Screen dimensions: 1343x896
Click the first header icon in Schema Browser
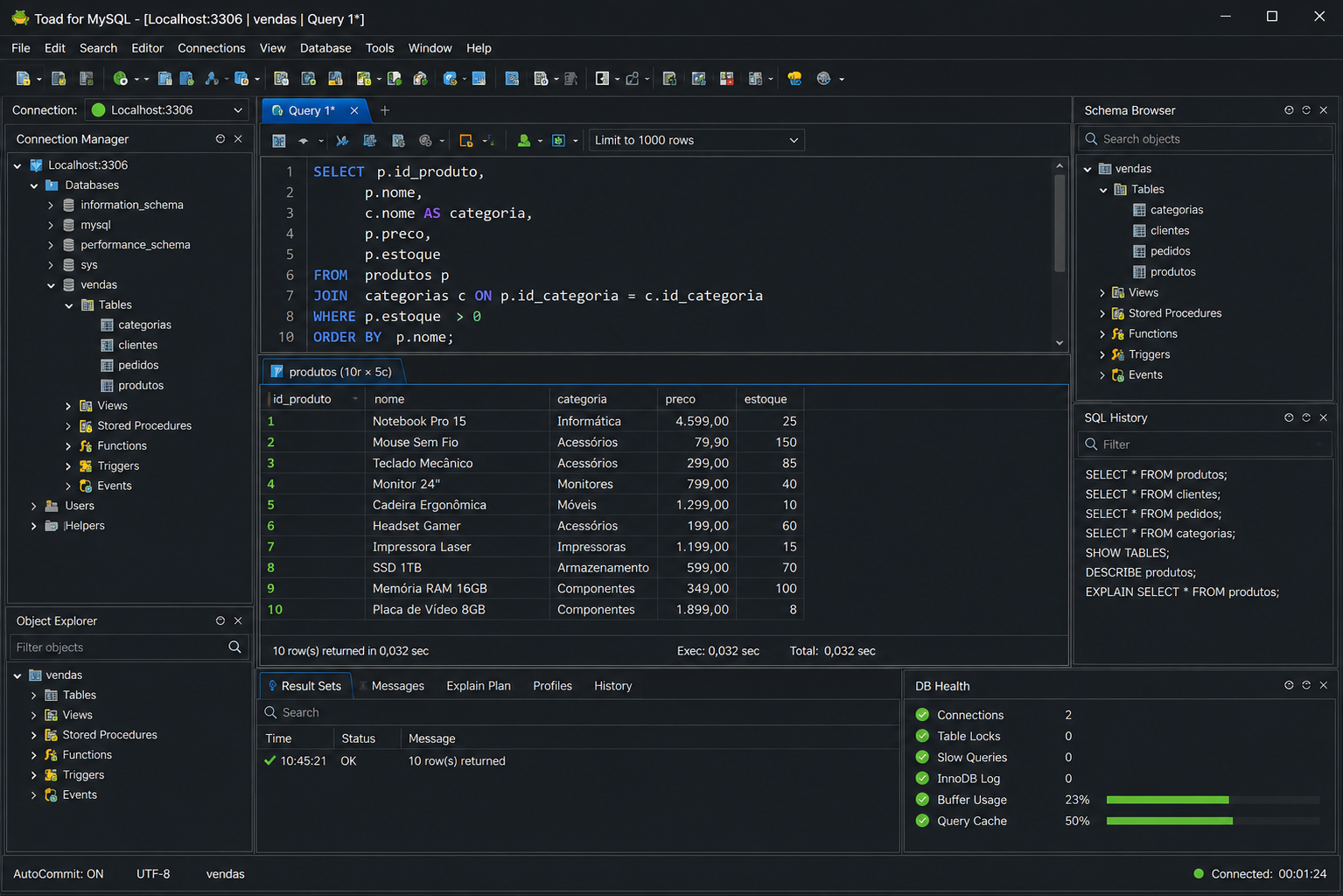1289,110
